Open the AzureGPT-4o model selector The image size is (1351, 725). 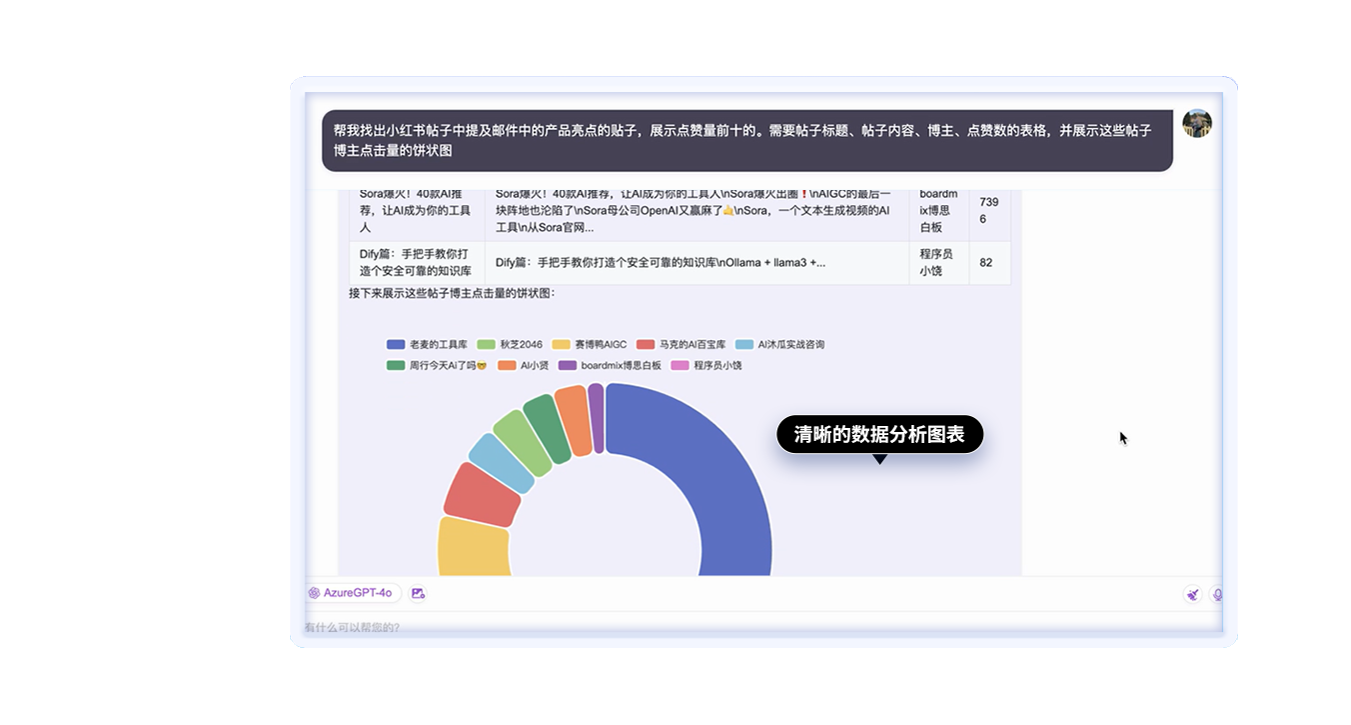(354, 593)
